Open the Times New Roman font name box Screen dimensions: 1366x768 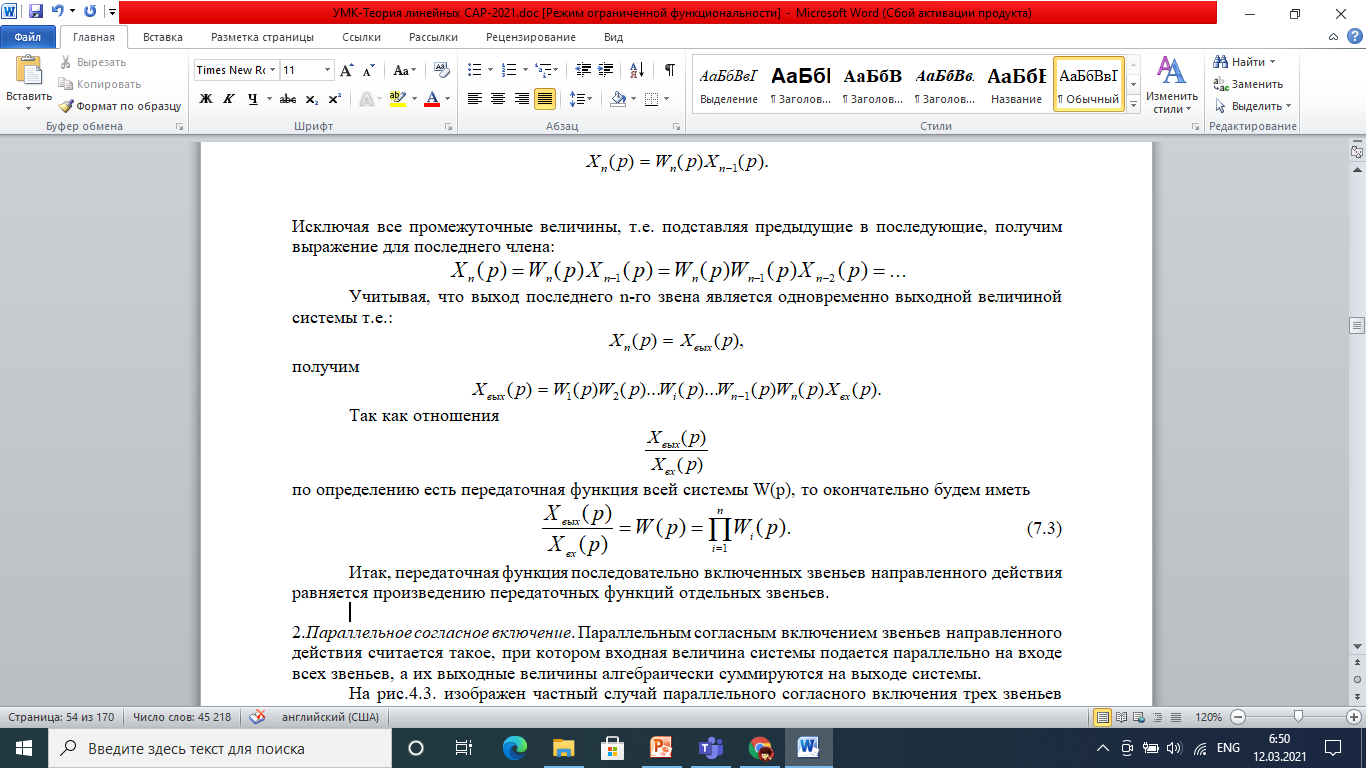pyautogui.click(x=236, y=70)
